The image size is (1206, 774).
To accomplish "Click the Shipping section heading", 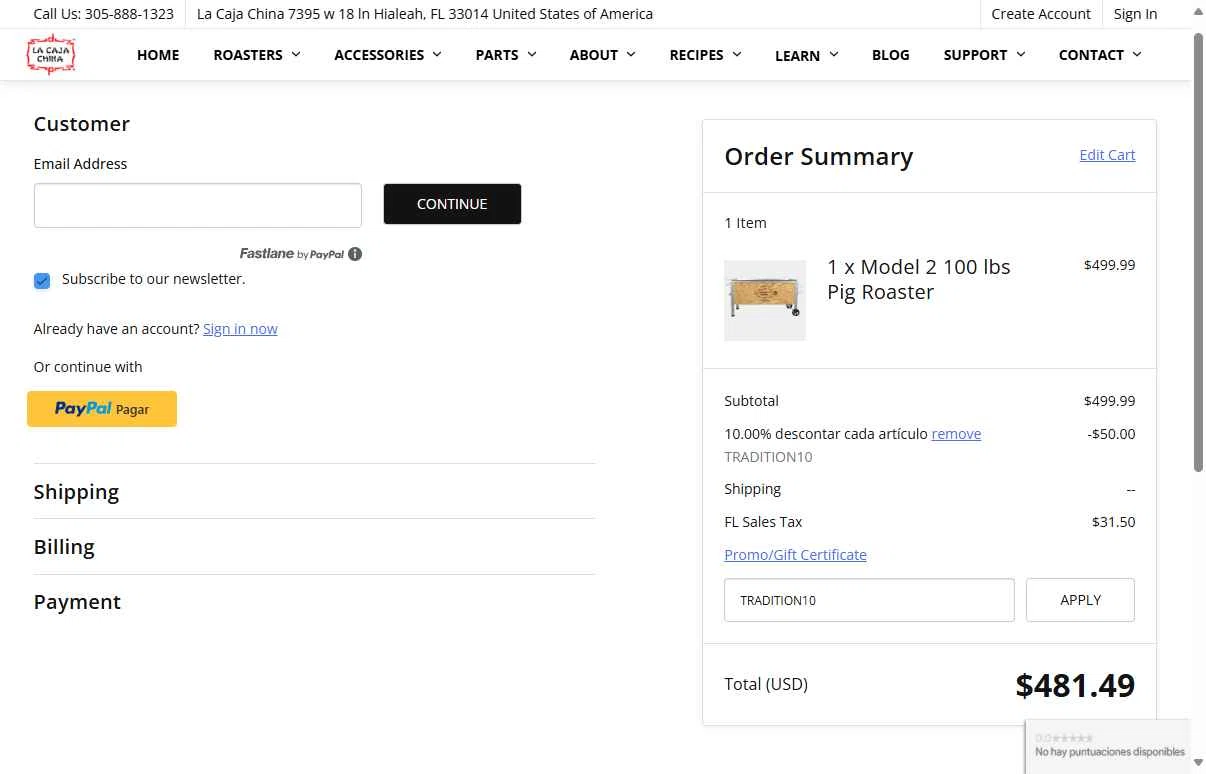I will tap(76, 492).
